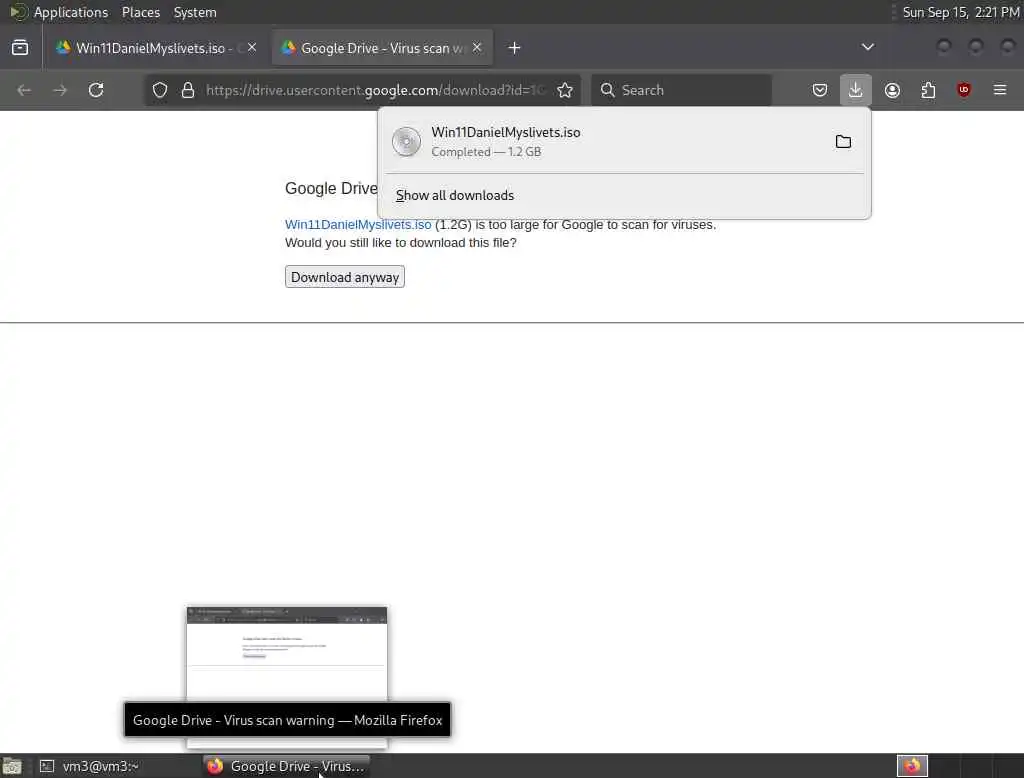Open the System menu
This screenshot has width=1024, height=778.
tap(195, 12)
